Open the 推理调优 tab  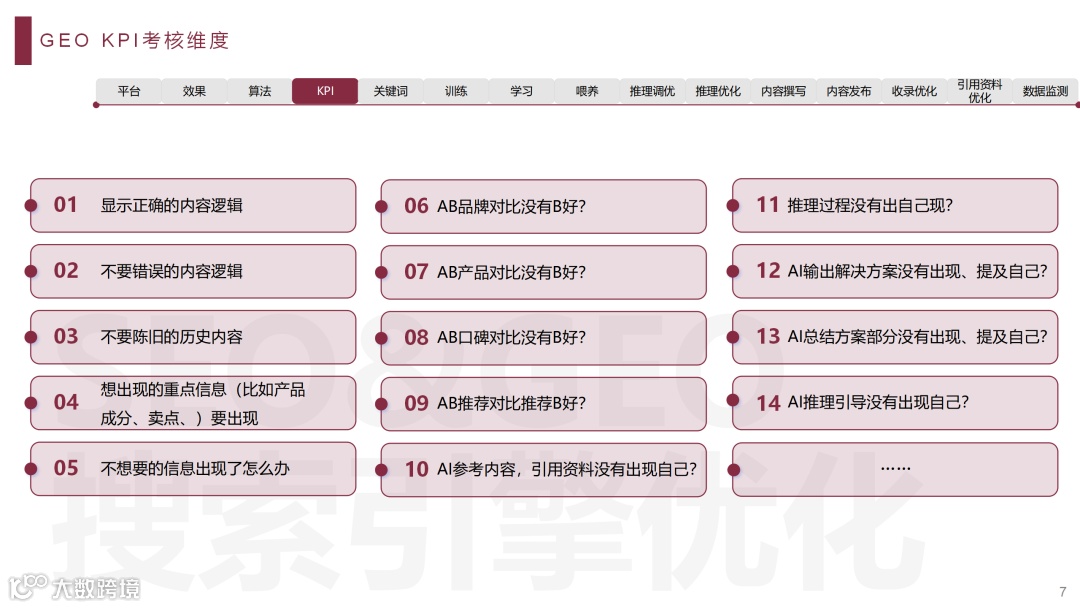tap(652, 91)
